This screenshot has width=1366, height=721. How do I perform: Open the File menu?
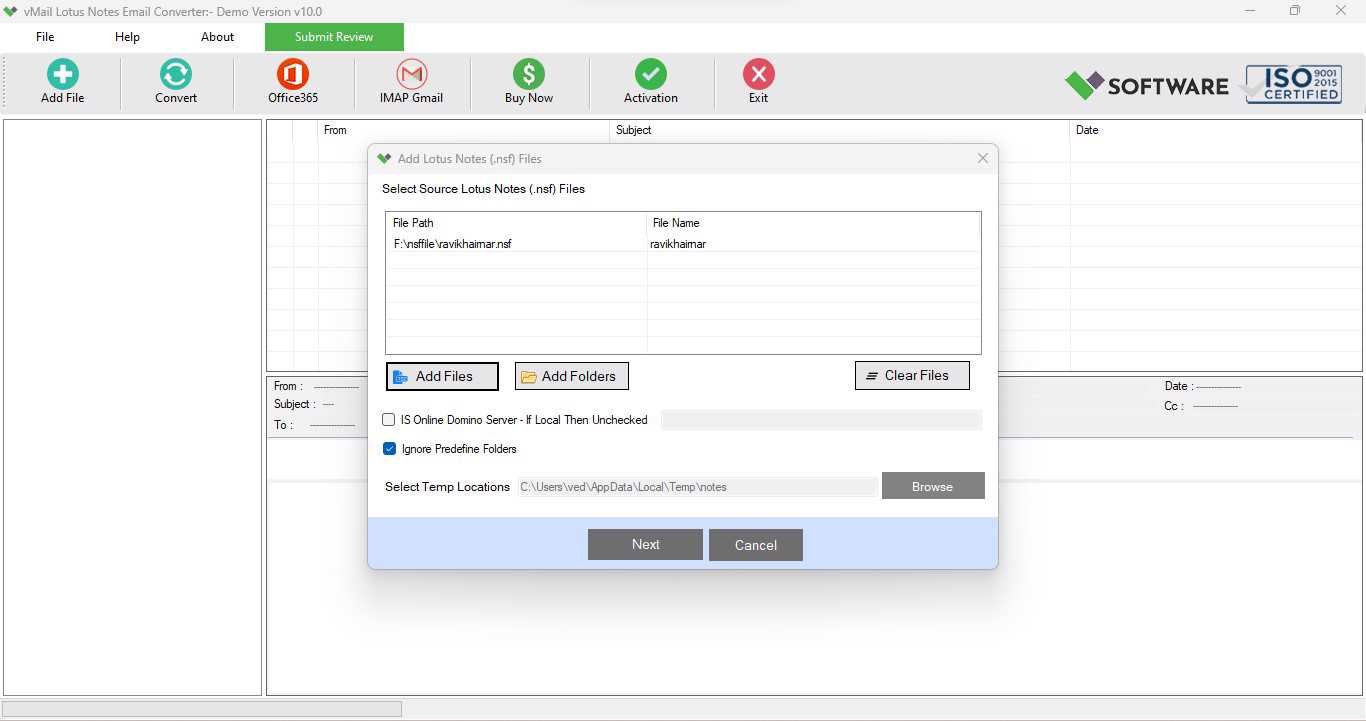click(45, 37)
